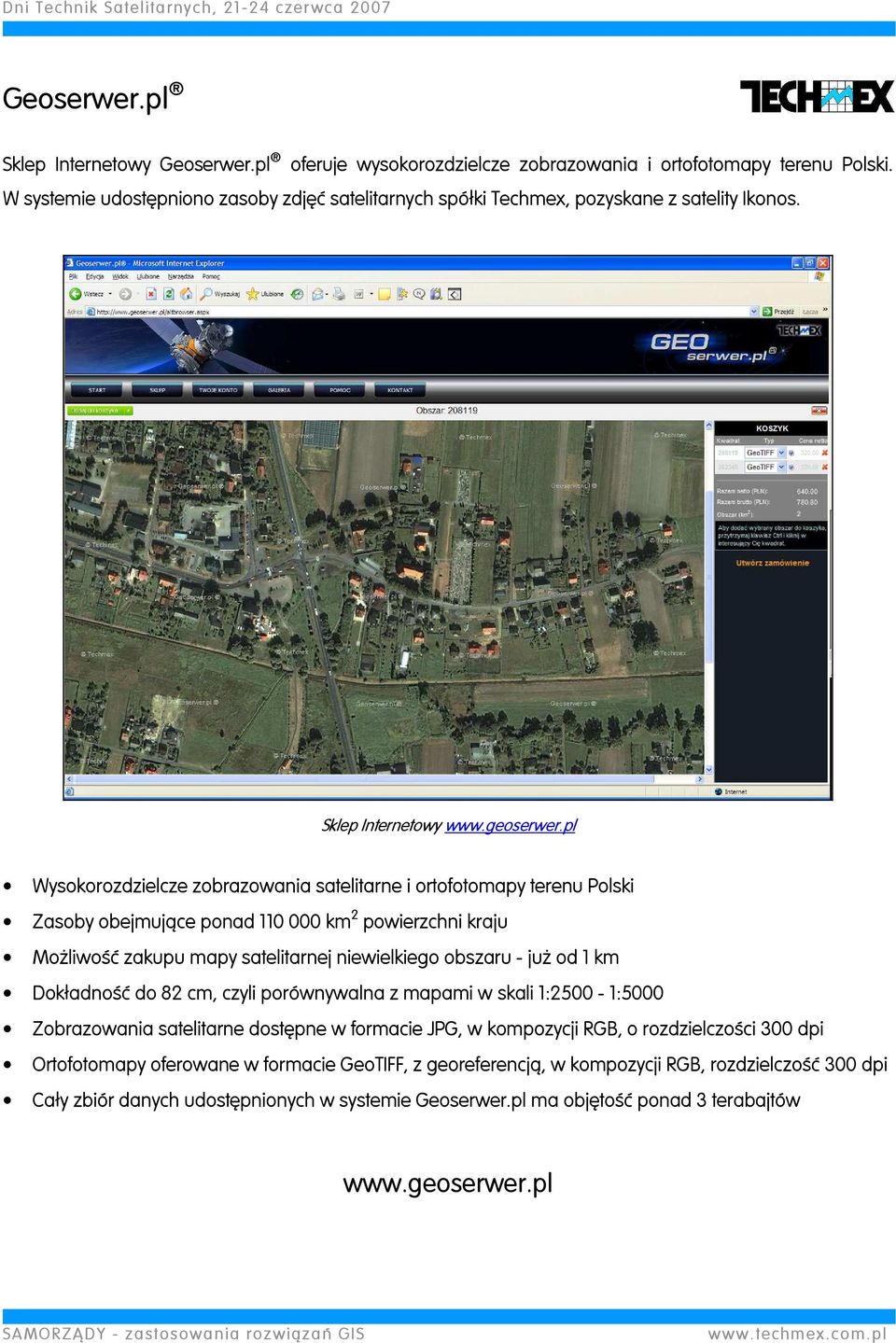Click the Razem brutto value 780.80
896x1343 pixels.
pyautogui.click(x=806, y=502)
